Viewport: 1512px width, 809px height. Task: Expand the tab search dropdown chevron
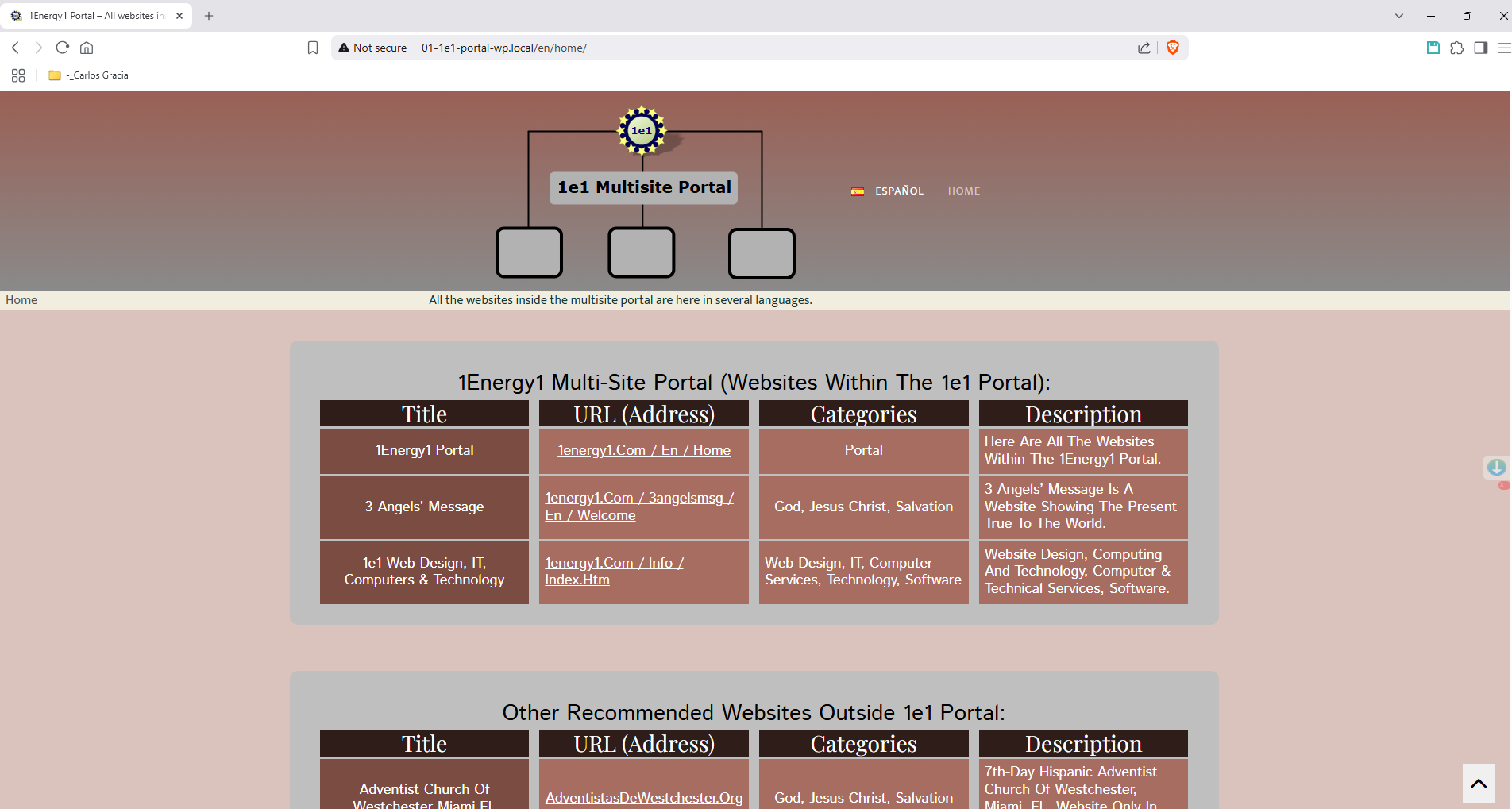pos(1398,16)
